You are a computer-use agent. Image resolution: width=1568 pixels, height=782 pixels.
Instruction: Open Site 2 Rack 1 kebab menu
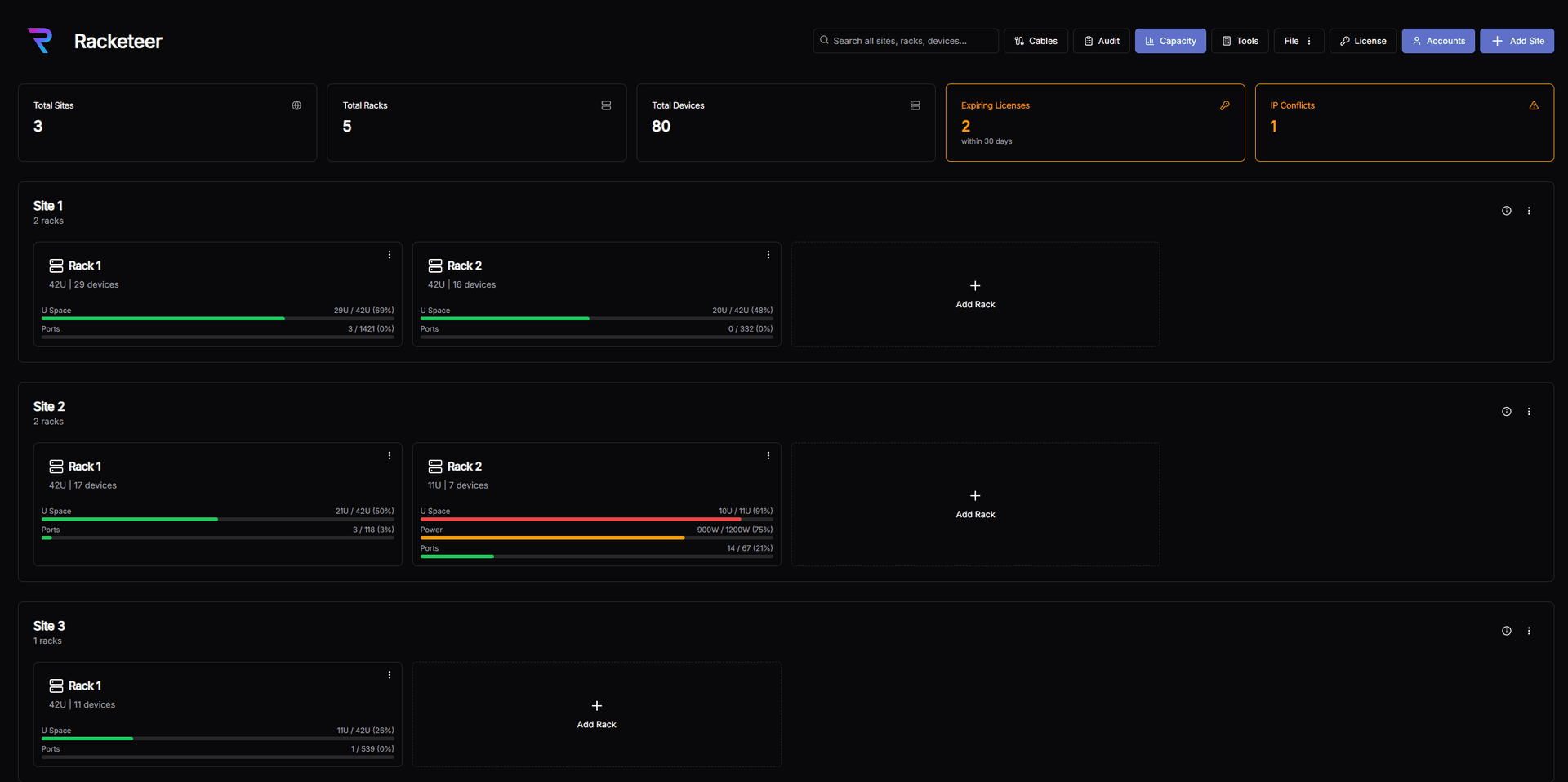(x=389, y=456)
